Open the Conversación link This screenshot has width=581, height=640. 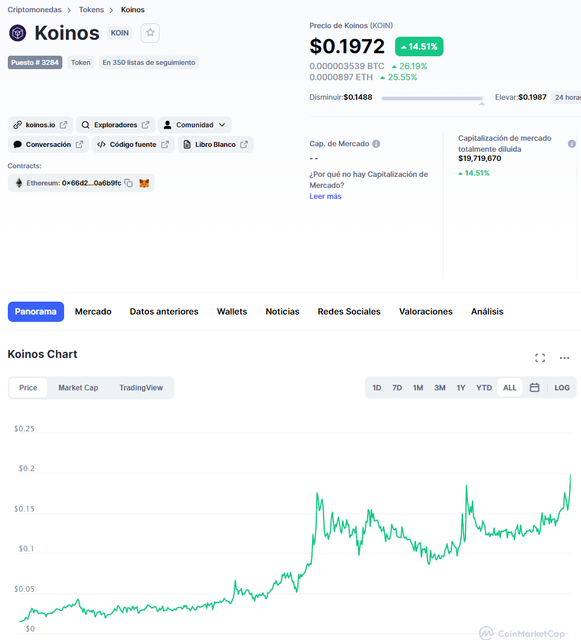(x=48, y=144)
